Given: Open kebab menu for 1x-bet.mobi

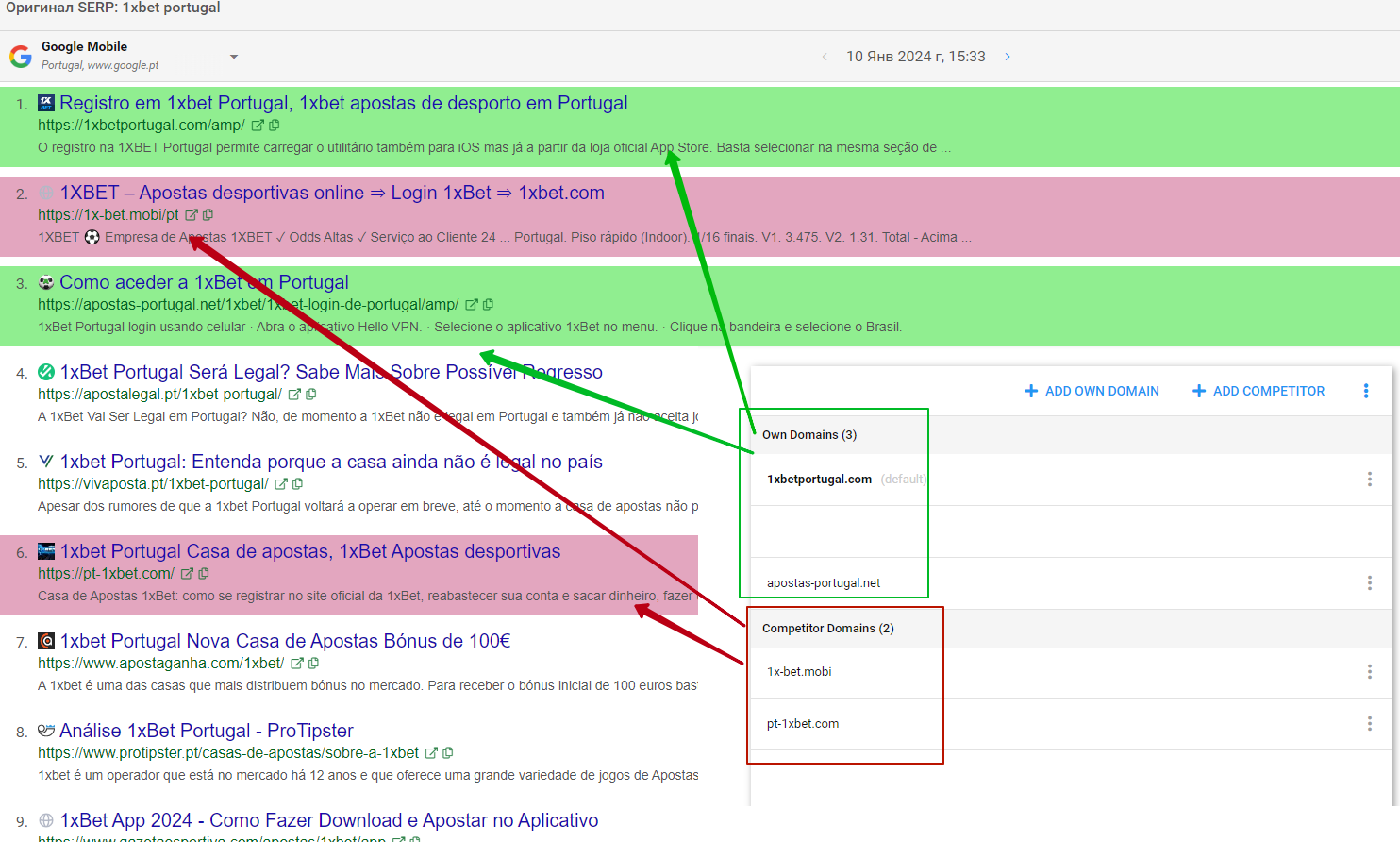Looking at the screenshot, I should (x=1370, y=672).
